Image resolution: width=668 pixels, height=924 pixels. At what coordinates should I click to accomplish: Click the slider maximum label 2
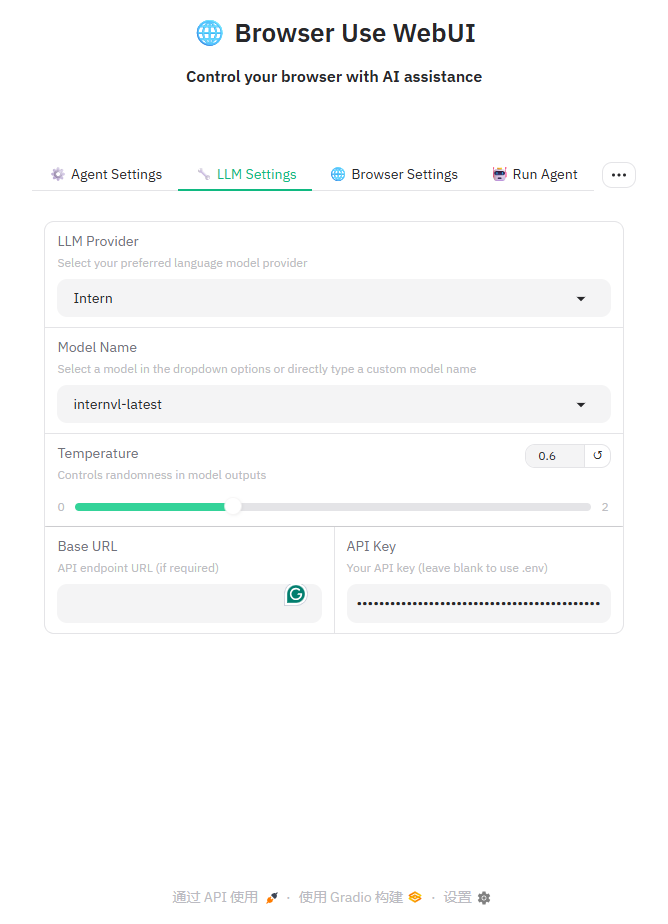[x=604, y=507]
